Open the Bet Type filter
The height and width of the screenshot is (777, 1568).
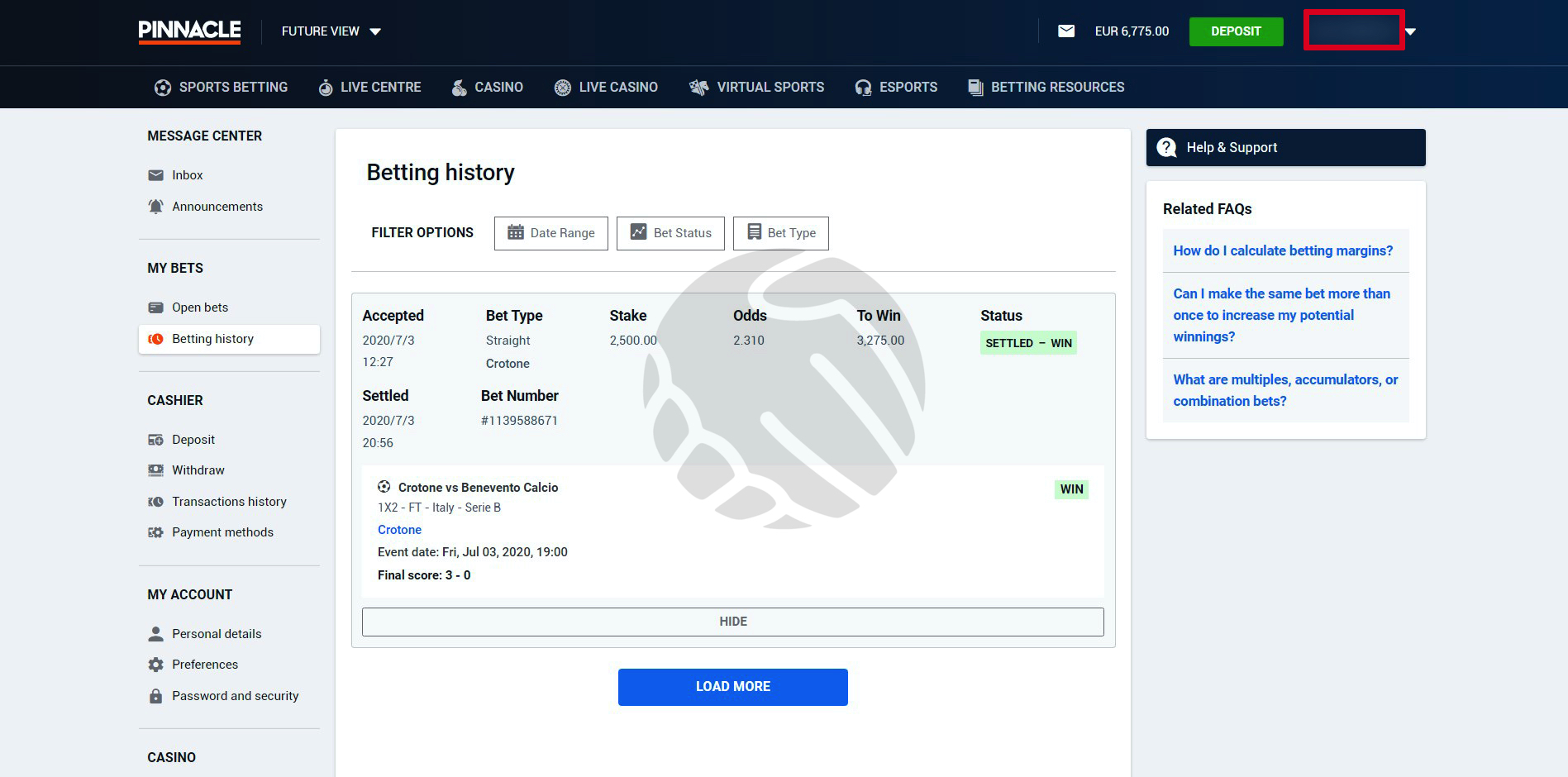coord(781,233)
